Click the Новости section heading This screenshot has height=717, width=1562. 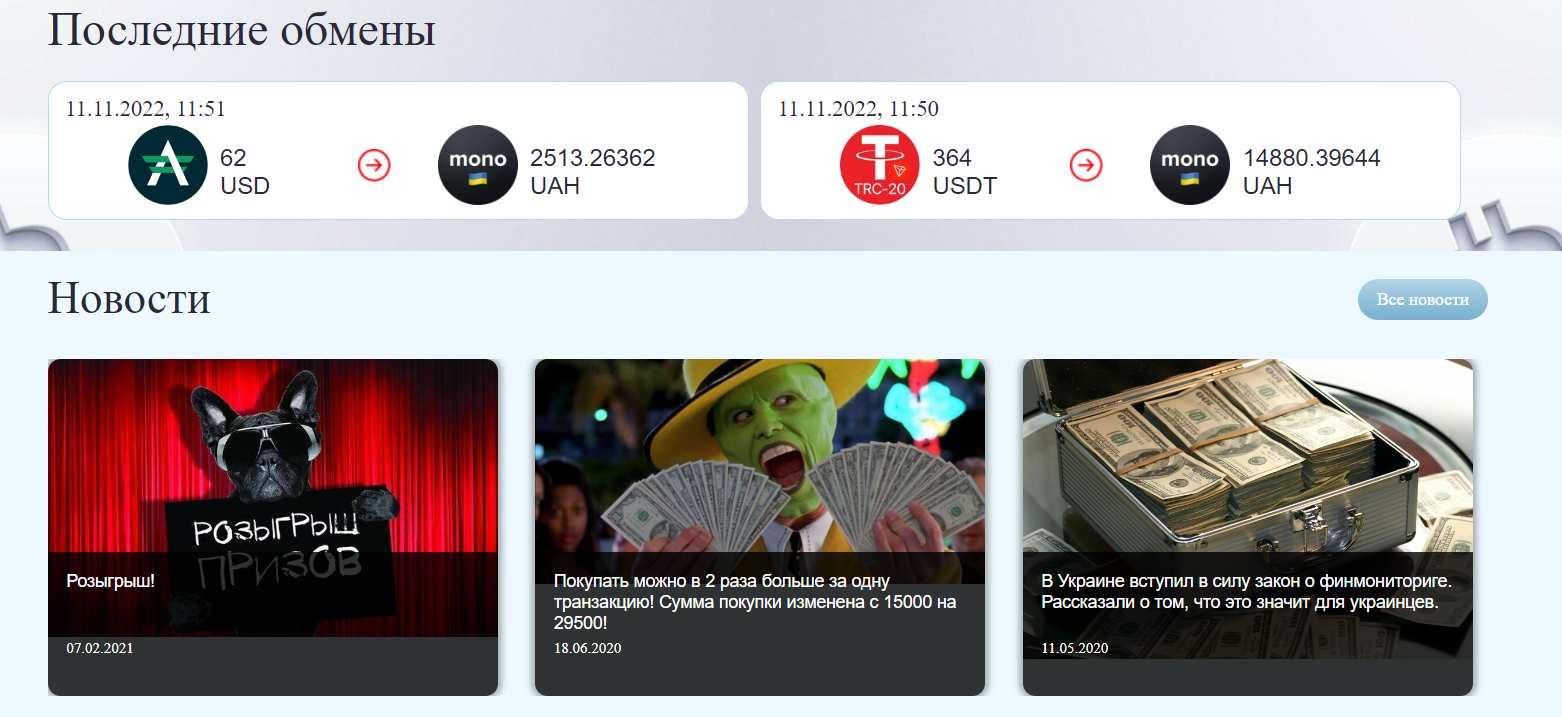click(130, 298)
